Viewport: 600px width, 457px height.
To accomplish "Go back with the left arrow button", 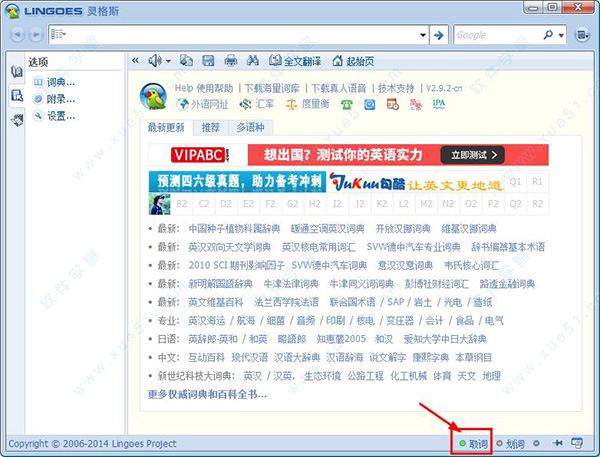I will 17,35.
